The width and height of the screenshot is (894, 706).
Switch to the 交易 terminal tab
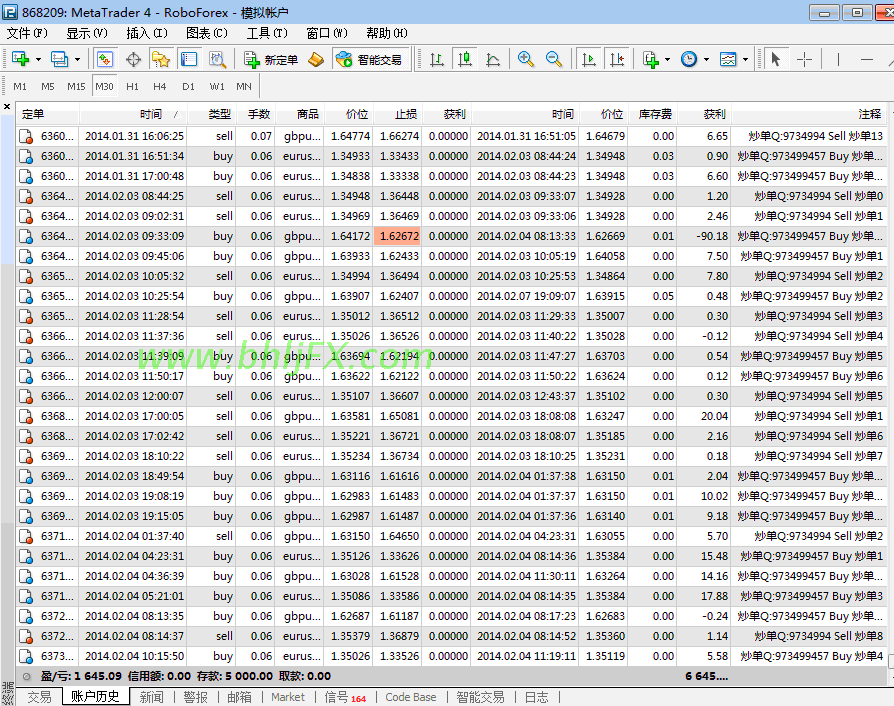click(39, 697)
